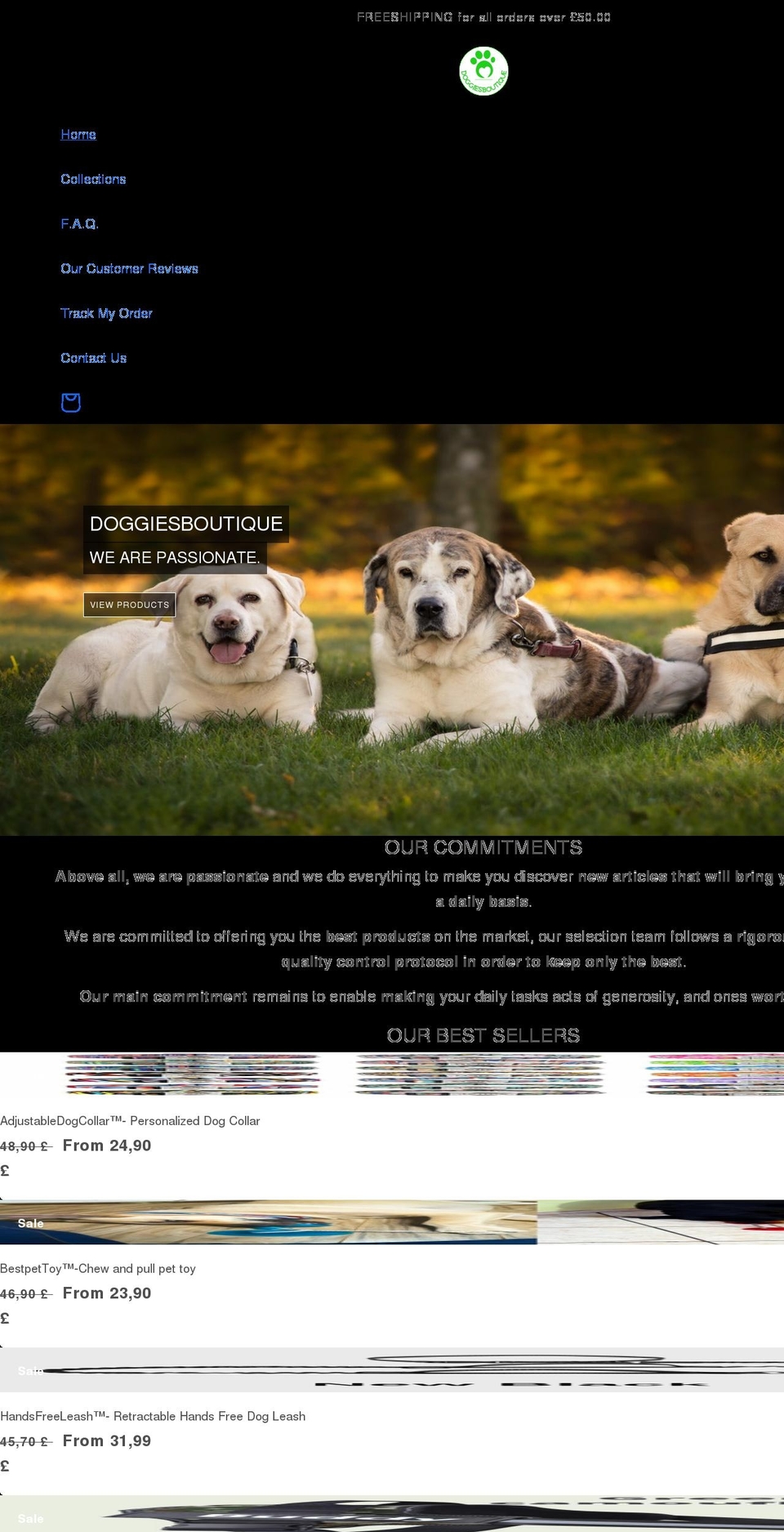This screenshot has height=1532, width=784.
Task: Open BestpetToy Chew and pull pet toy
Action: (98, 1268)
